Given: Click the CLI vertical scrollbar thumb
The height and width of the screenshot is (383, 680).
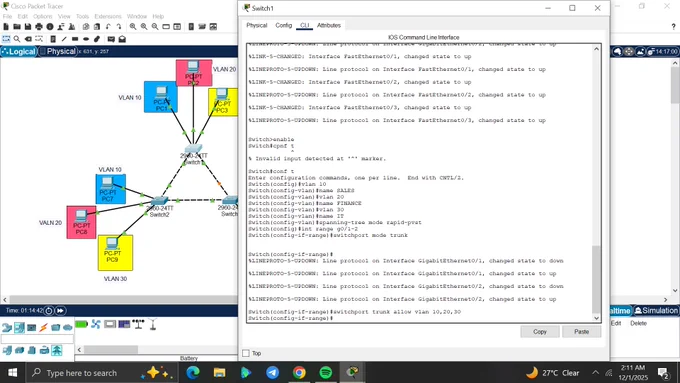Looking at the screenshot, I should [x=597, y=279].
